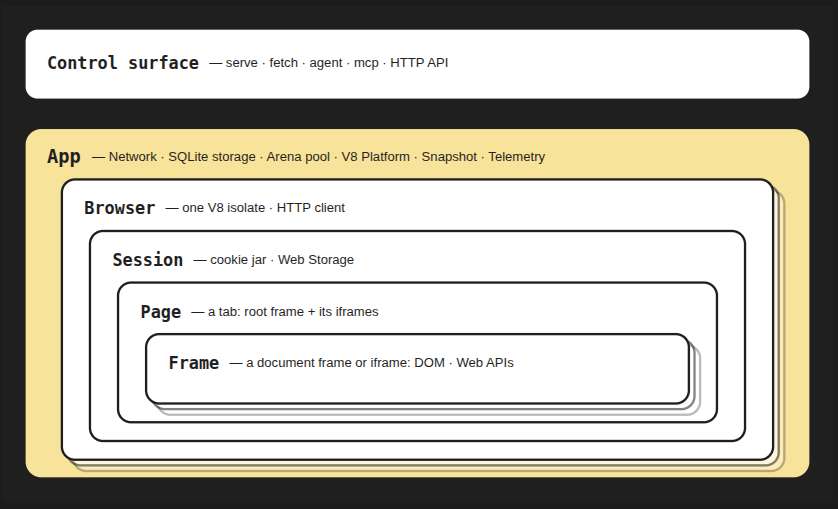Click the "Frame" heading label
This screenshot has width=838, height=509.
point(193,363)
